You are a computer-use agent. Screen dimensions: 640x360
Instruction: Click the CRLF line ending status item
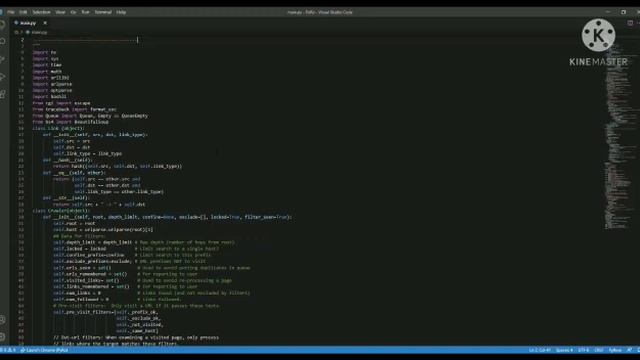[599, 350]
